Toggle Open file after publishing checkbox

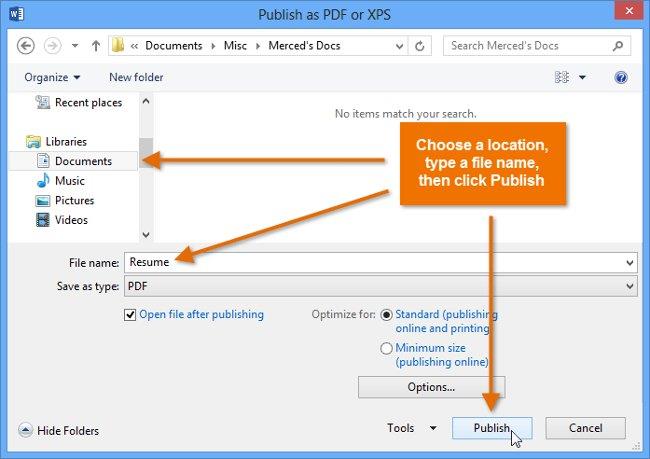pos(130,315)
